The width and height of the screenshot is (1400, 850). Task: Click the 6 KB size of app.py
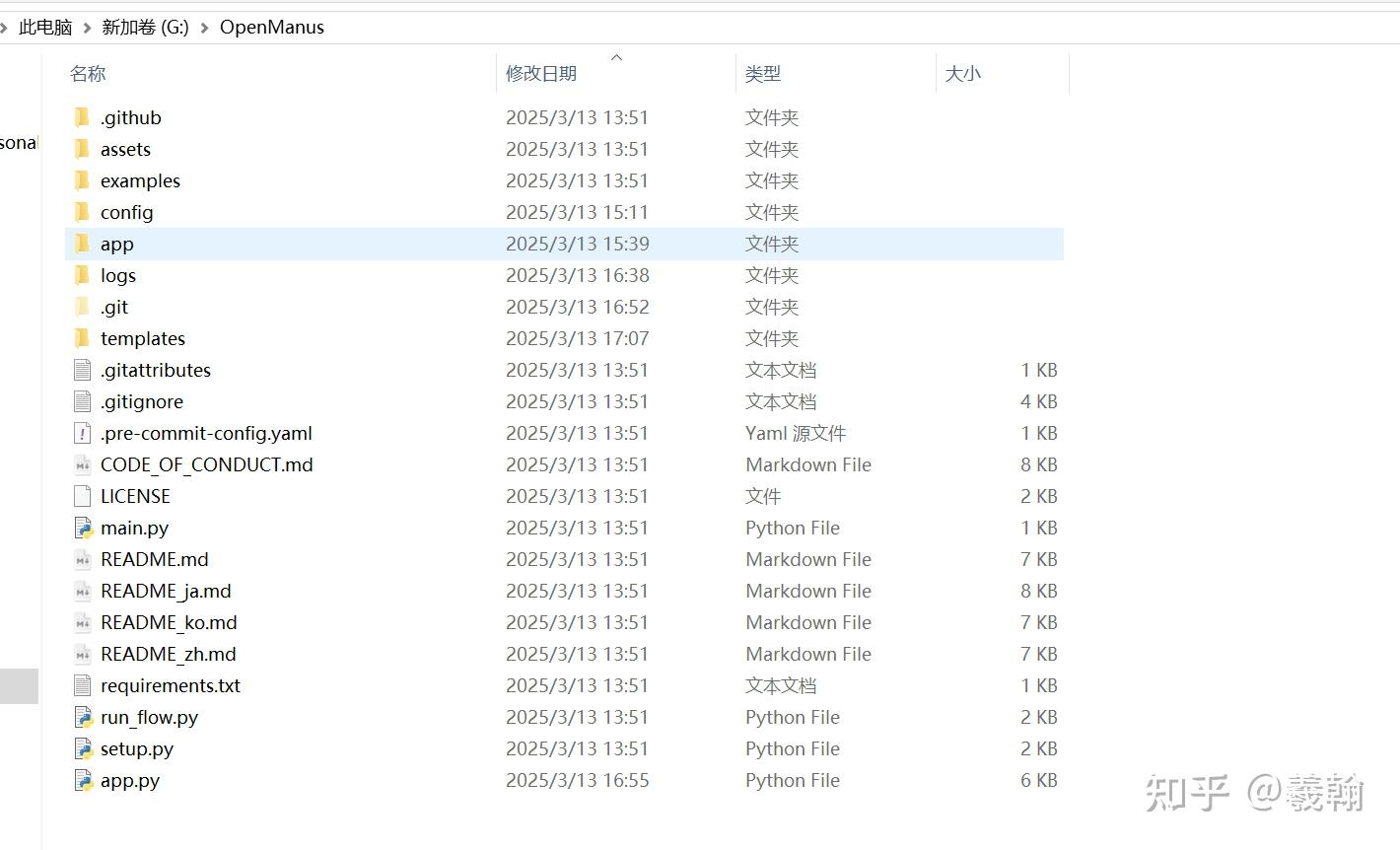pyautogui.click(x=1039, y=781)
